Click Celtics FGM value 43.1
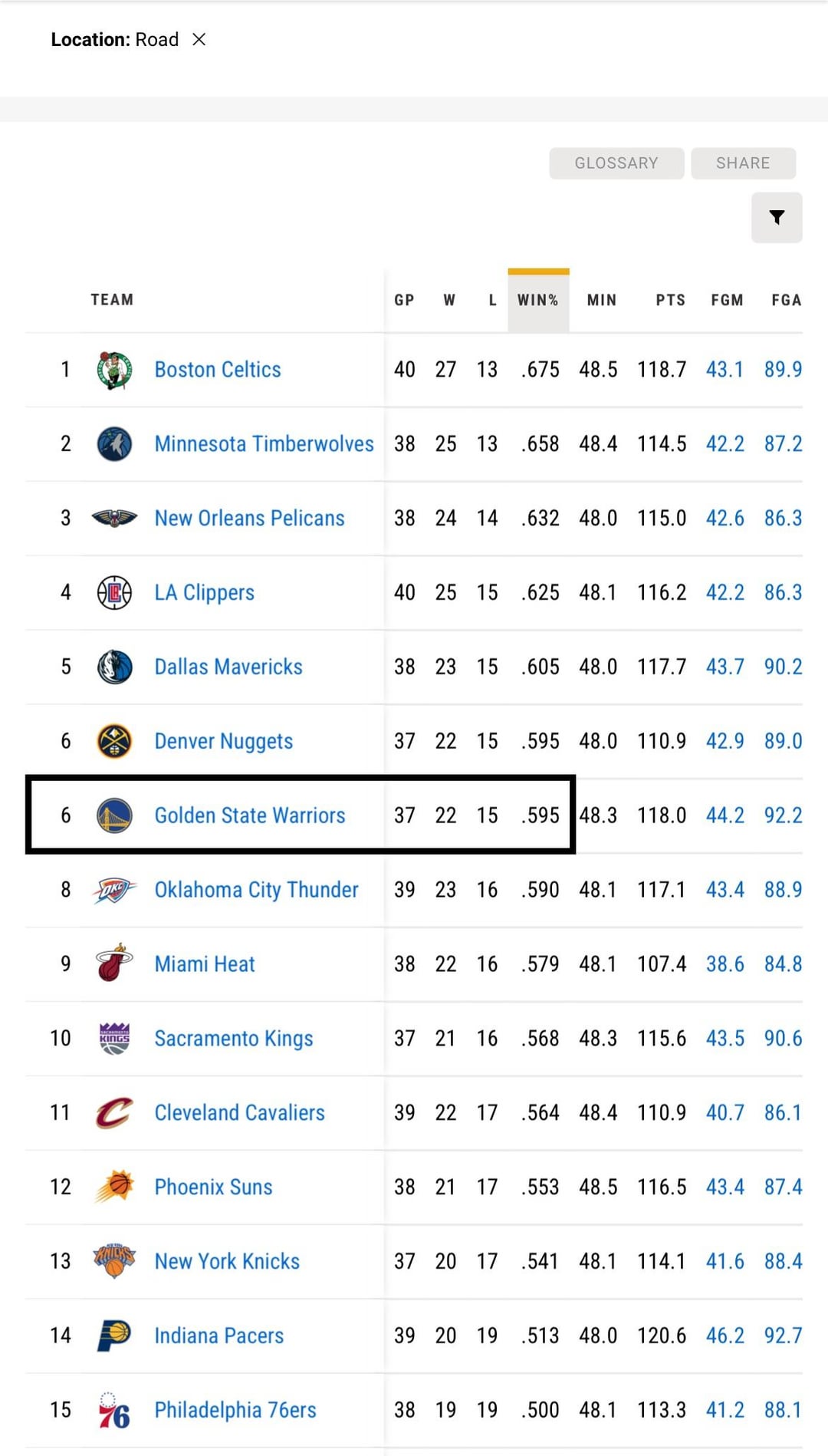This screenshot has height=1456, width=828. point(724,370)
